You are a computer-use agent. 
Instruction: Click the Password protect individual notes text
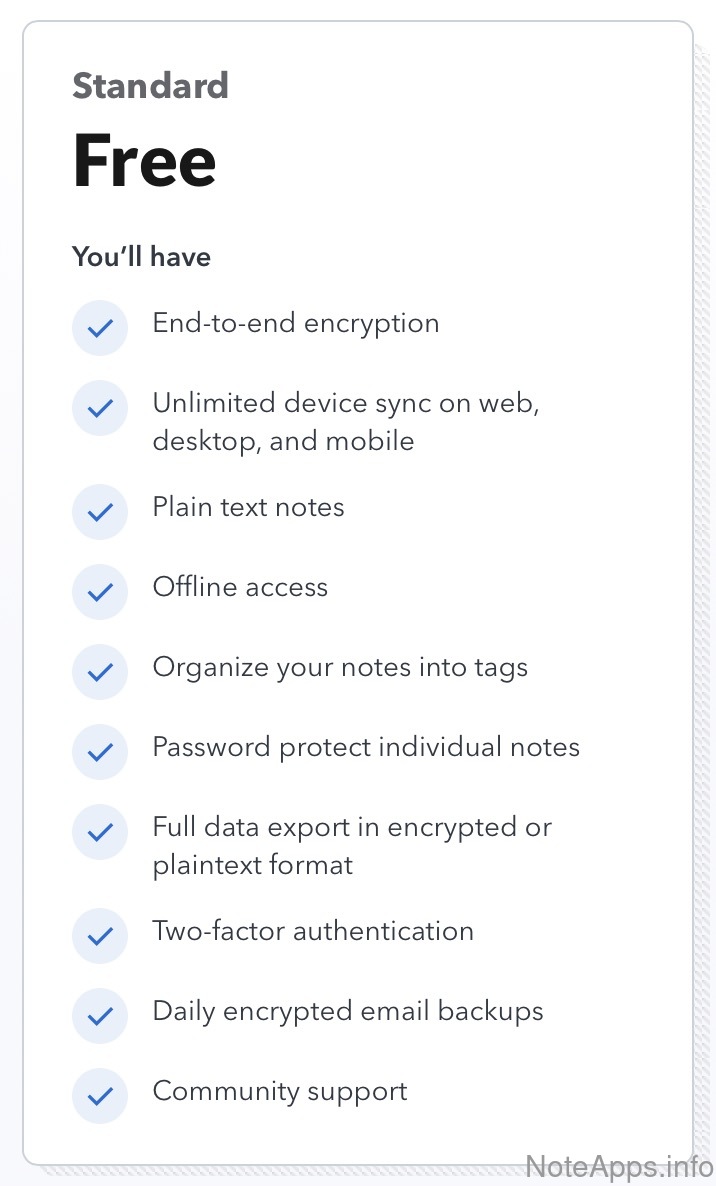(x=366, y=747)
